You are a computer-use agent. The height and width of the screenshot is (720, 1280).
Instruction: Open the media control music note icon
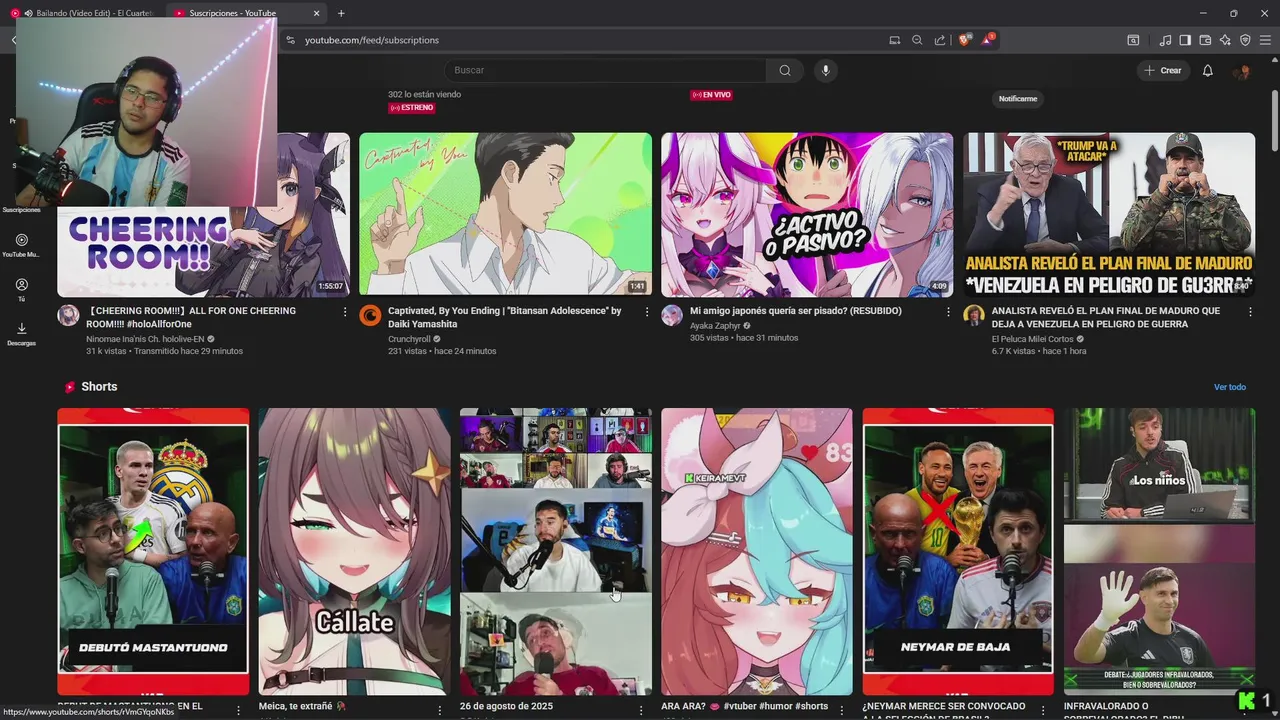(1165, 40)
